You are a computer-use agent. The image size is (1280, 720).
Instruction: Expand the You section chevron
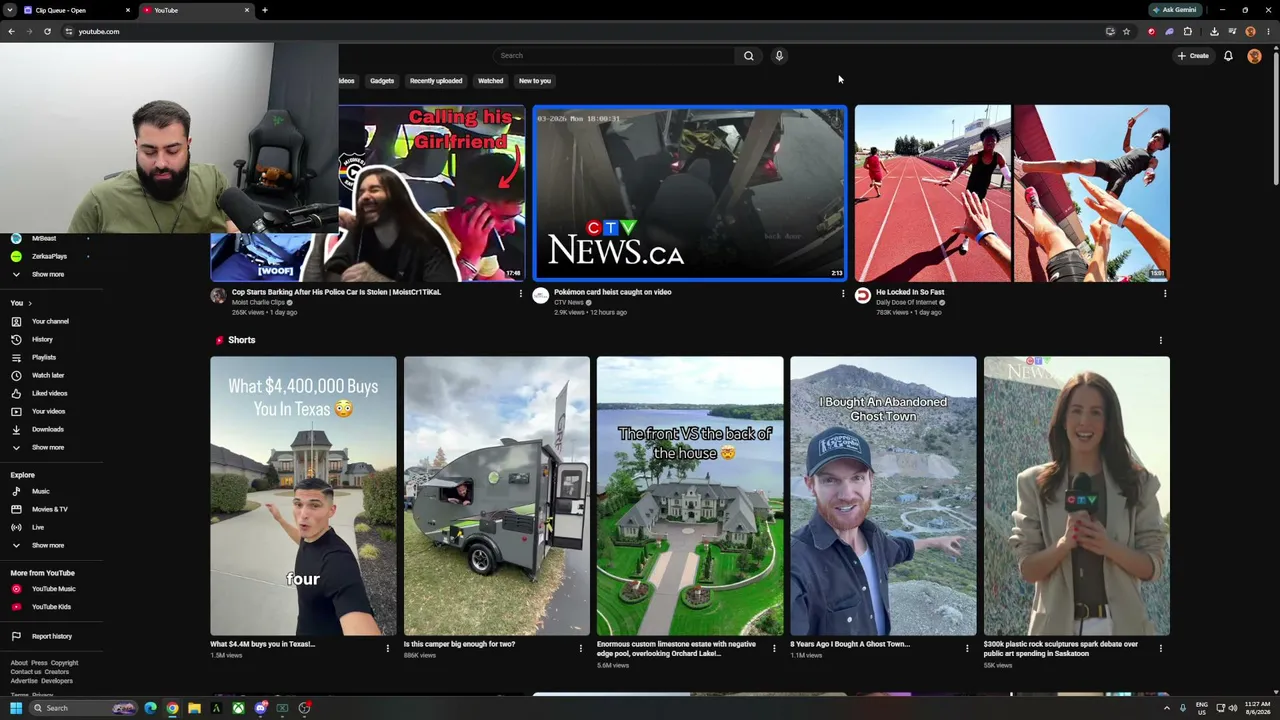click(30, 303)
